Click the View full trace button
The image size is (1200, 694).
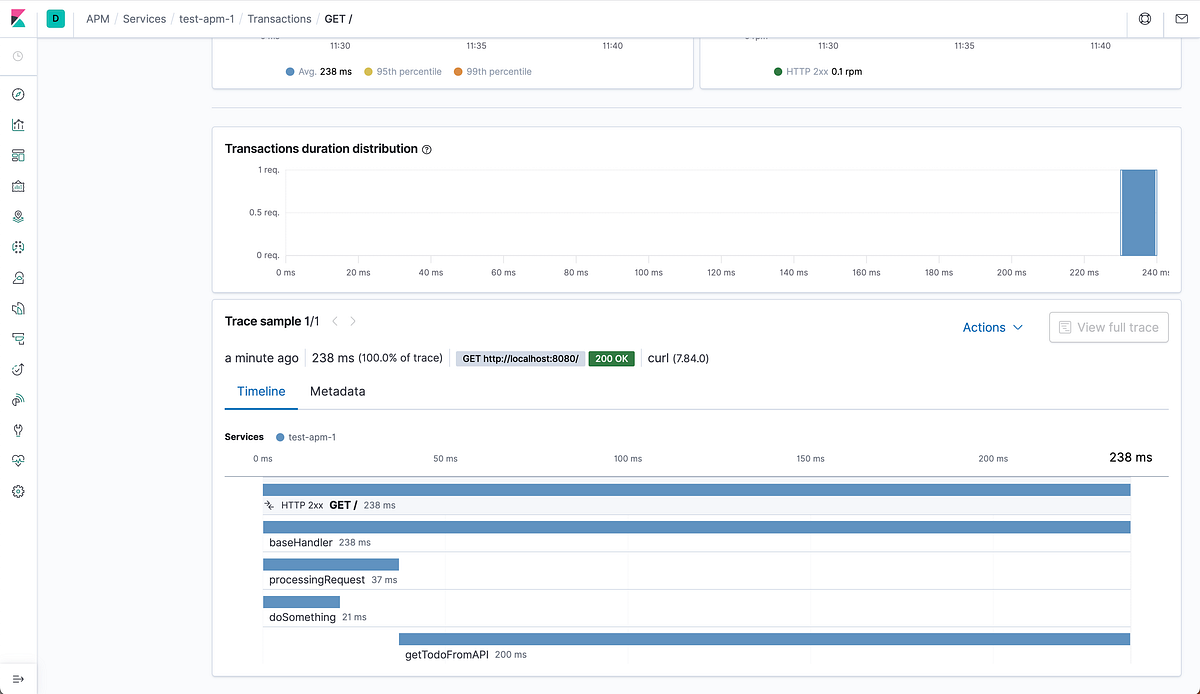point(1108,327)
